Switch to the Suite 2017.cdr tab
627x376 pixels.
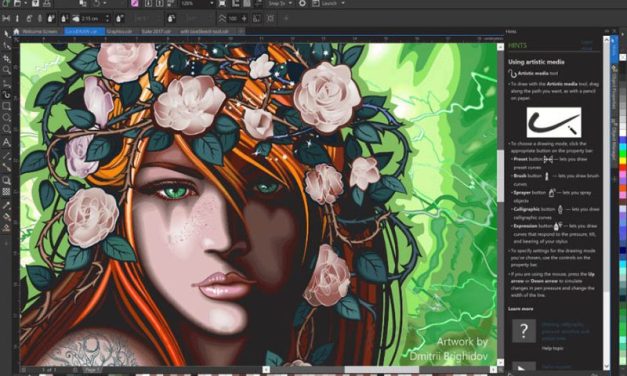pos(156,31)
